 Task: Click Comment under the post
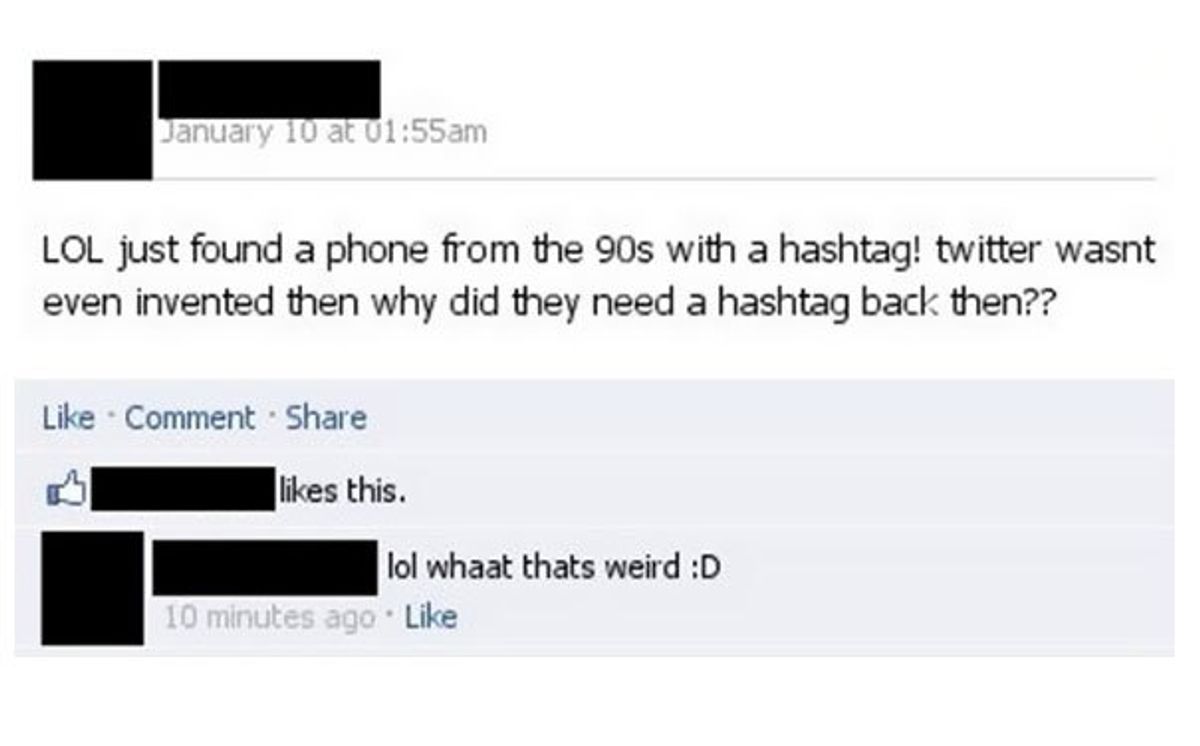pos(190,417)
